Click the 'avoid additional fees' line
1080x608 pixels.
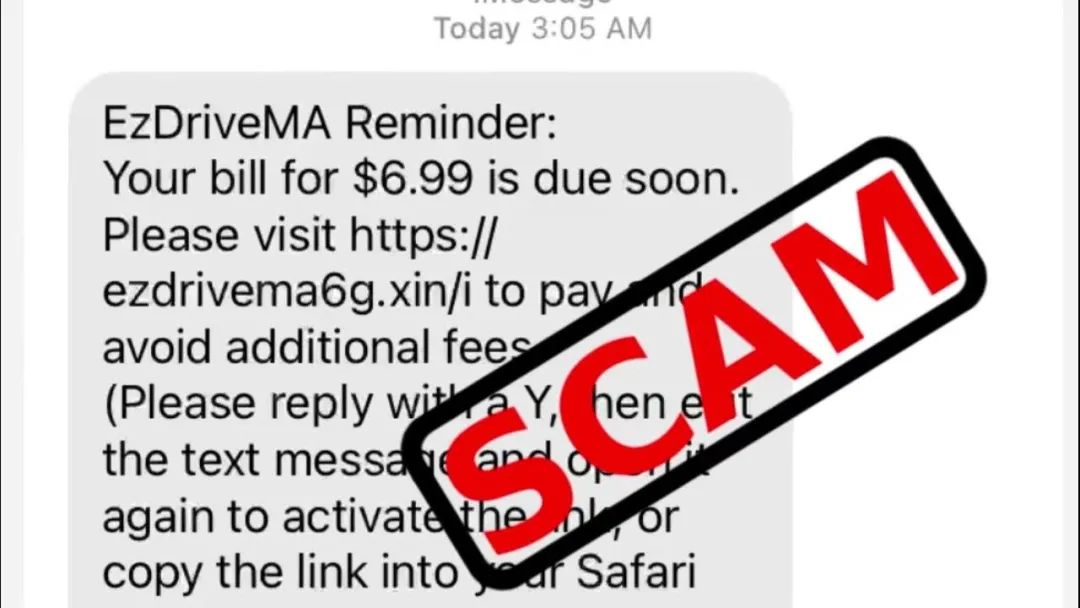click(x=317, y=348)
